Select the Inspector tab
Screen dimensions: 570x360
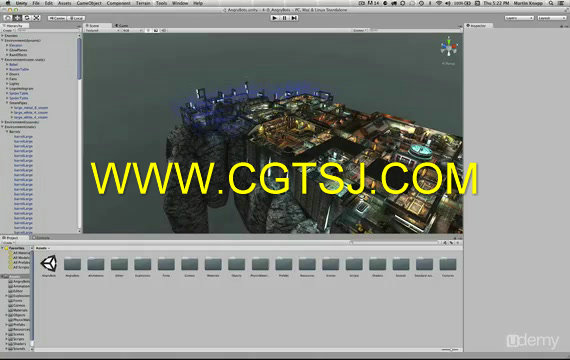(477, 25)
